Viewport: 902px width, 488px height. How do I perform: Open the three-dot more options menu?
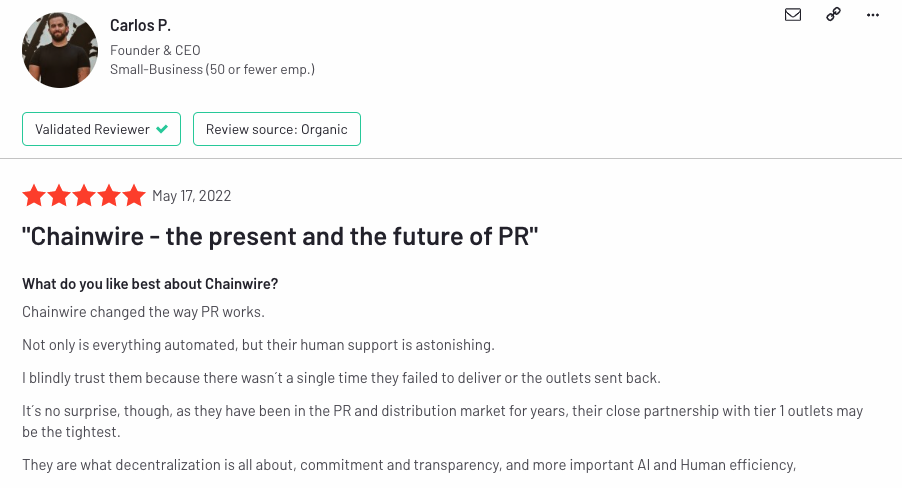pos(873,14)
